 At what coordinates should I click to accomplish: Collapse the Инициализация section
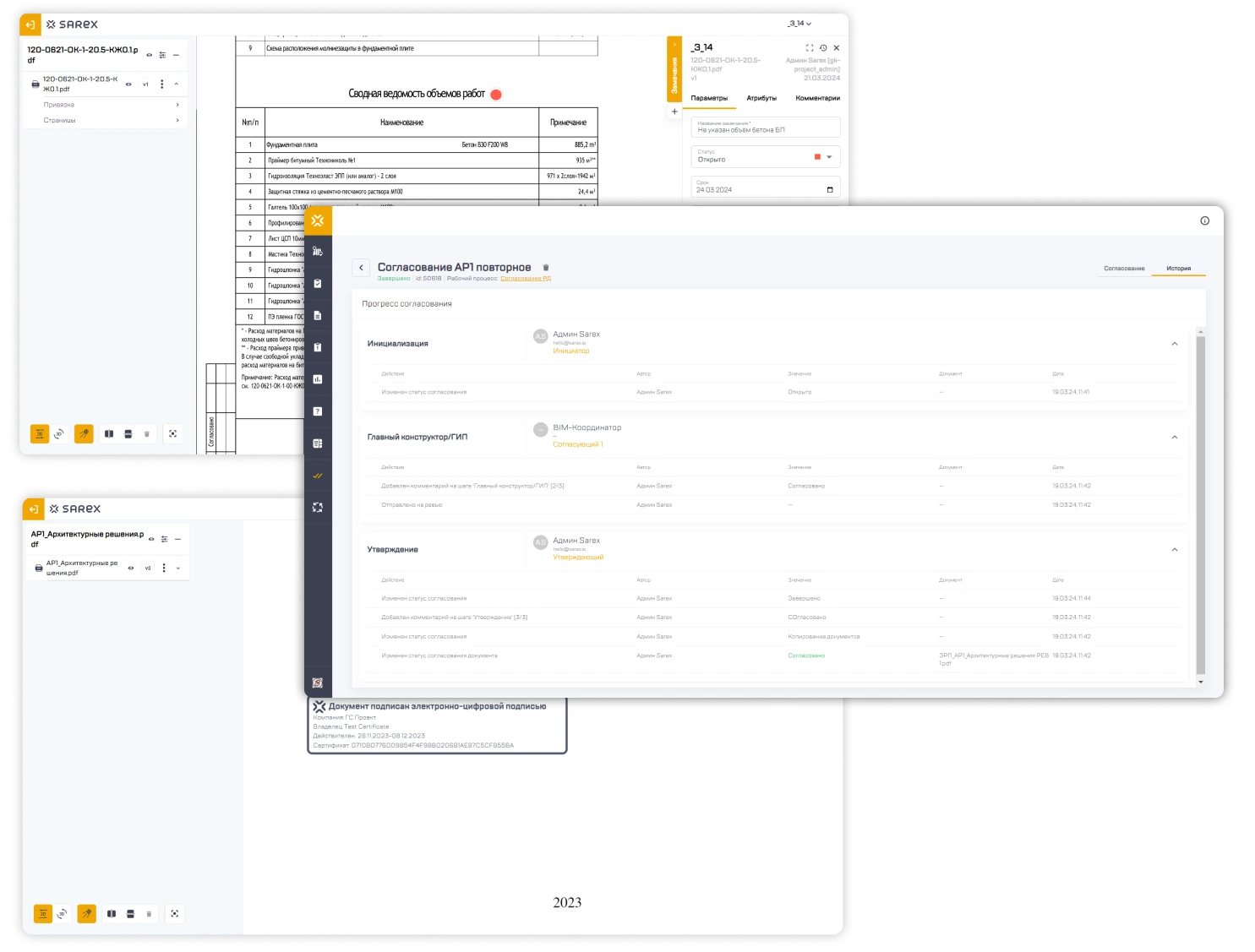1174,344
